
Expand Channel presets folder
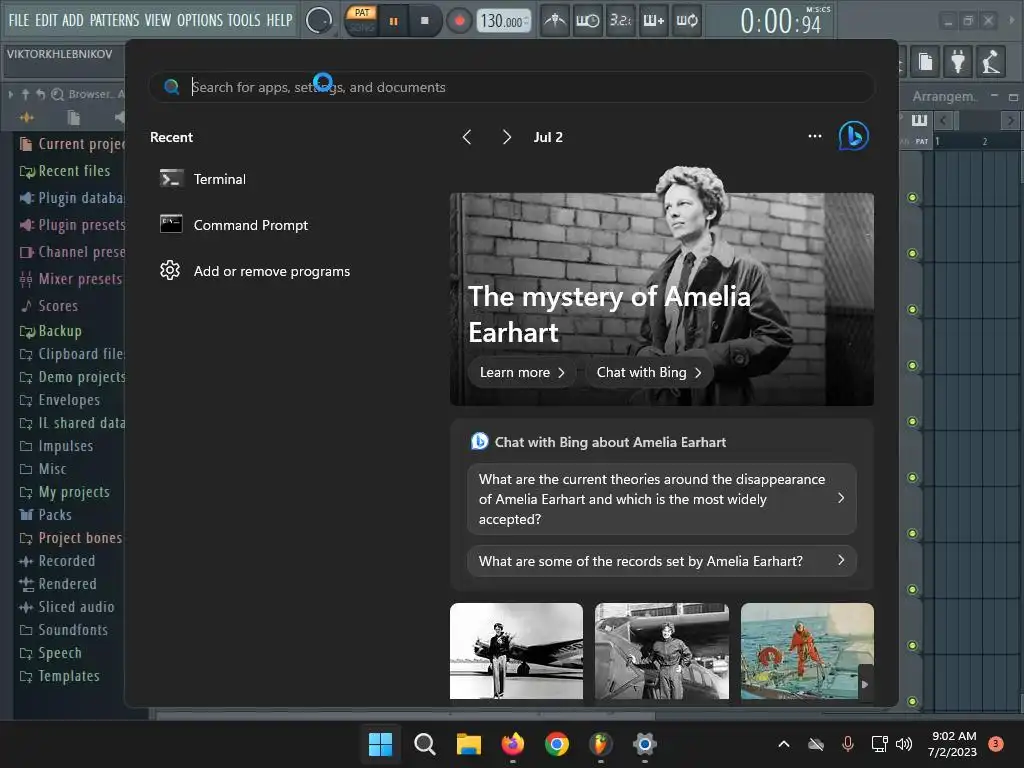tap(71, 252)
